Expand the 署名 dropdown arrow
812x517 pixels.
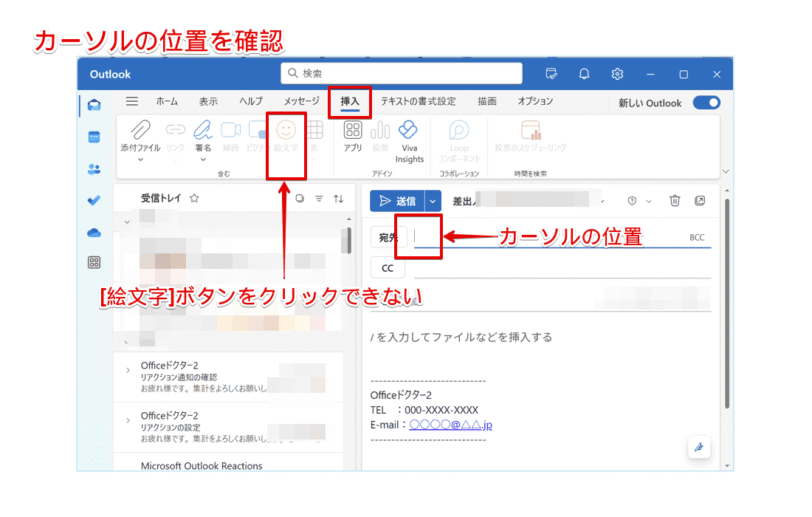tap(203, 160)
